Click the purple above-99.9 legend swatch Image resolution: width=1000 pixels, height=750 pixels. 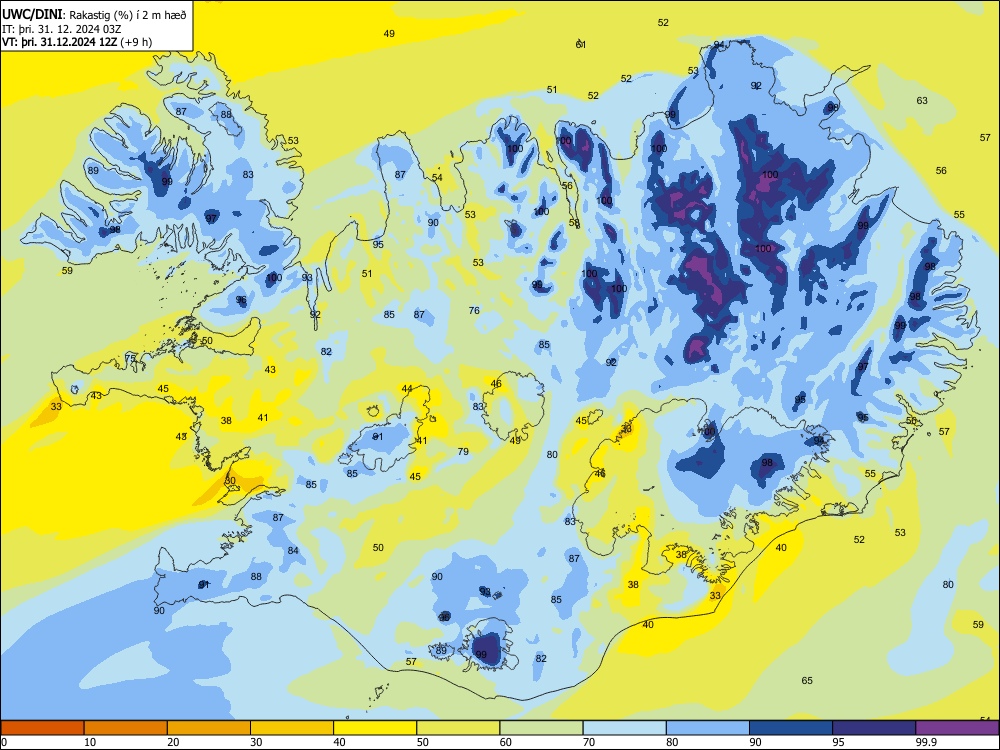(x=957, y=728)
